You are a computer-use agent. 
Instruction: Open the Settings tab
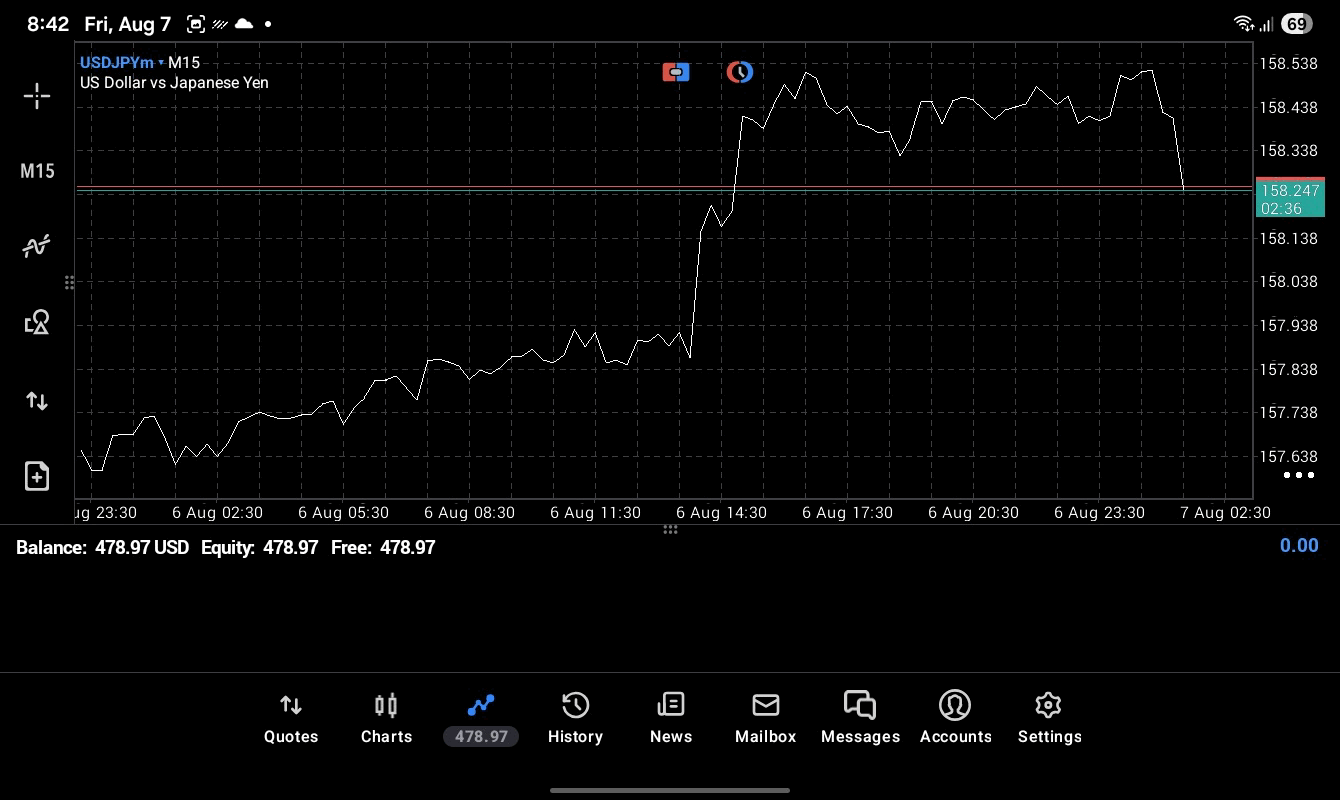click(1049, 718)
